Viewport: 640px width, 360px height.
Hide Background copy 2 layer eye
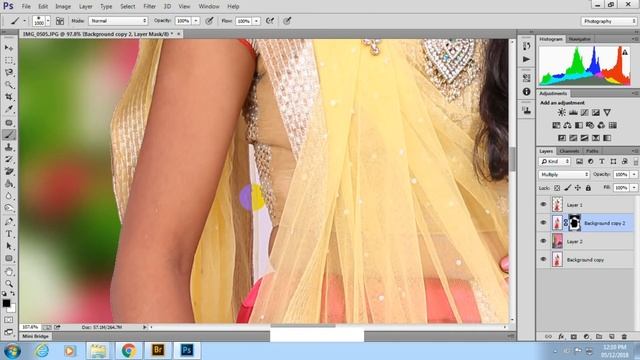pos(543,223)
